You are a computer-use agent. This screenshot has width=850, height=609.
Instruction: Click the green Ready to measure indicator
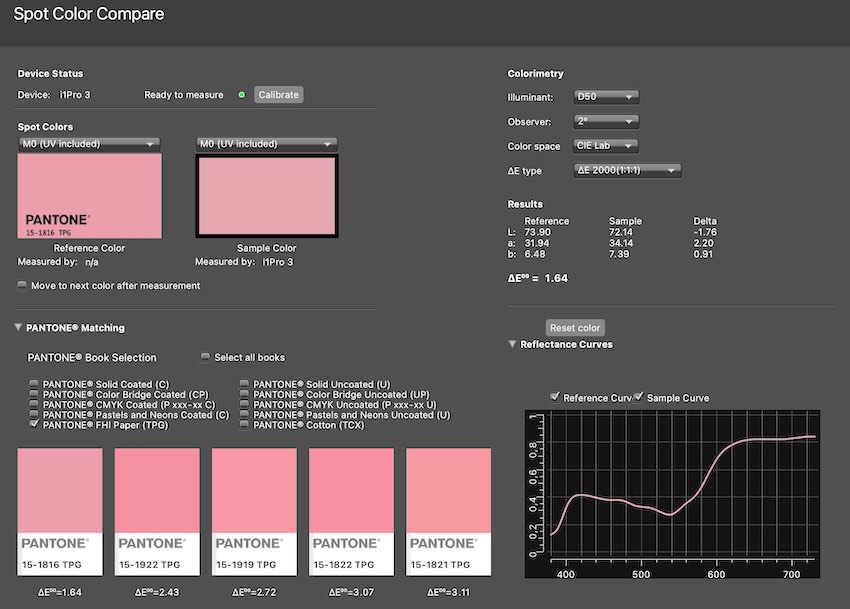(x=241, y=95)
